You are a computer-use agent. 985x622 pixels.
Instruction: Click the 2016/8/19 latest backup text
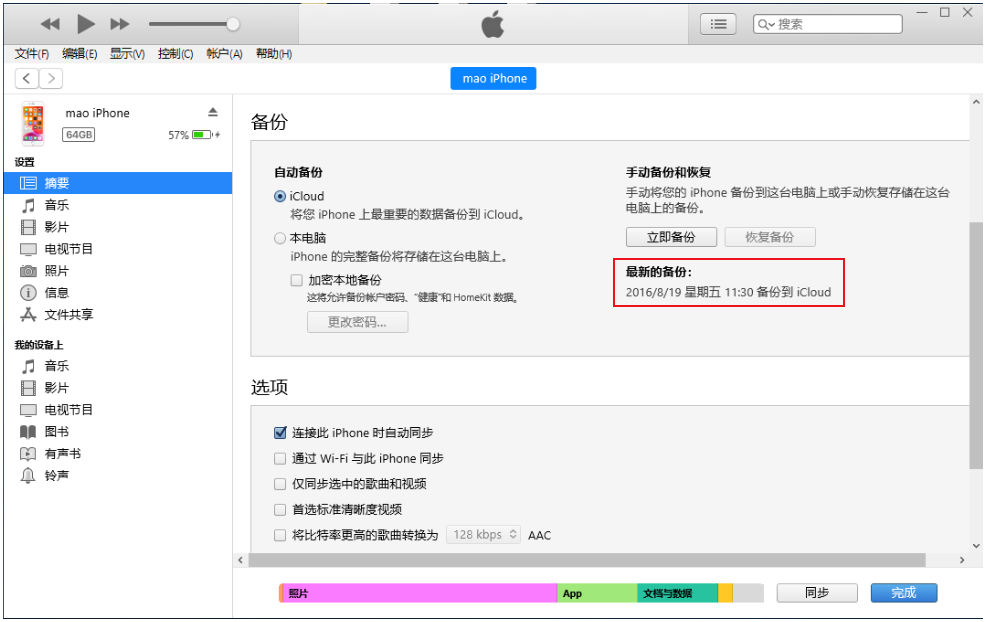728,292
